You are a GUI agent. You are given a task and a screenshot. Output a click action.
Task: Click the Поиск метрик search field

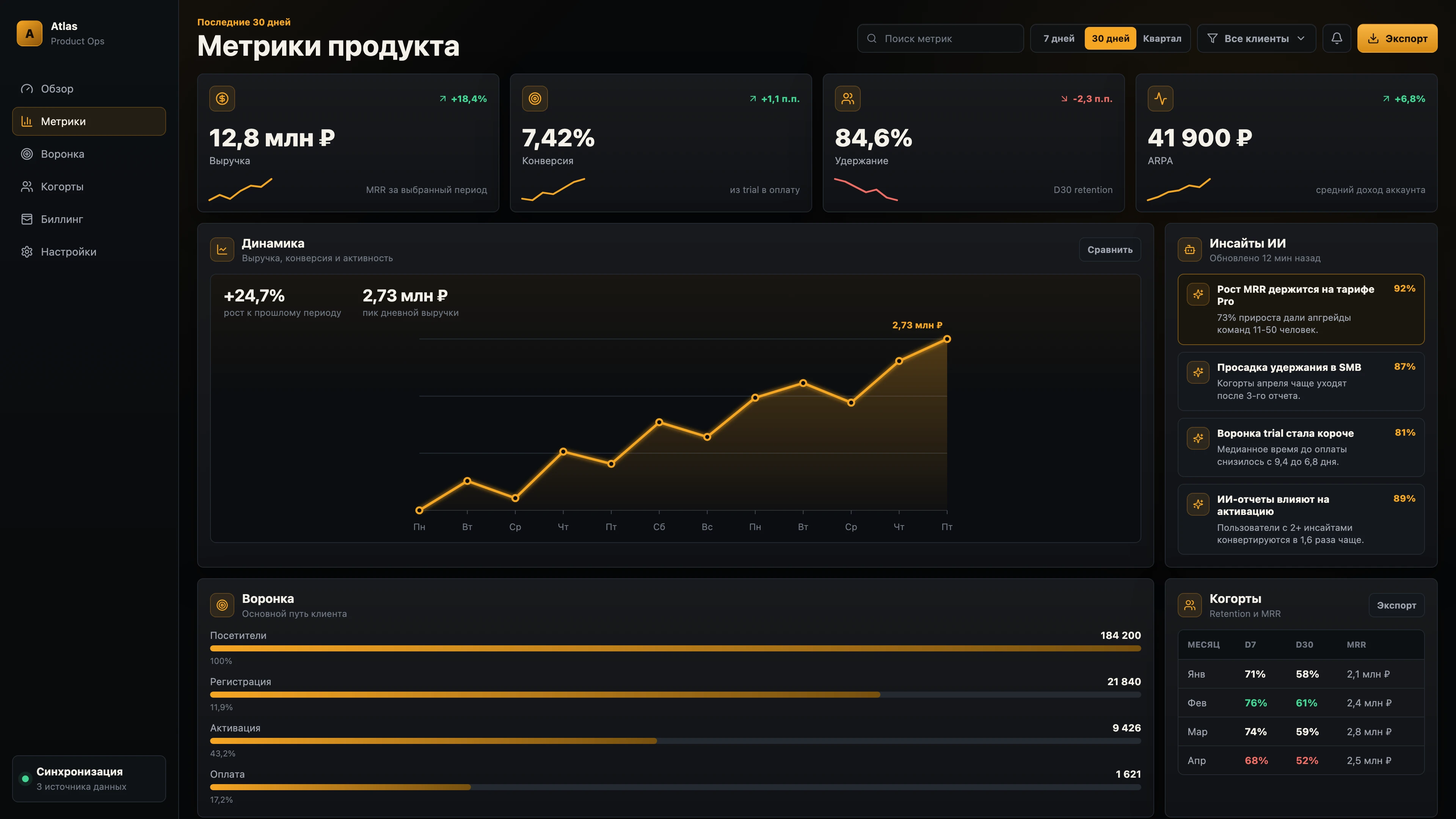pyautogui.click(x=940, y=38)
